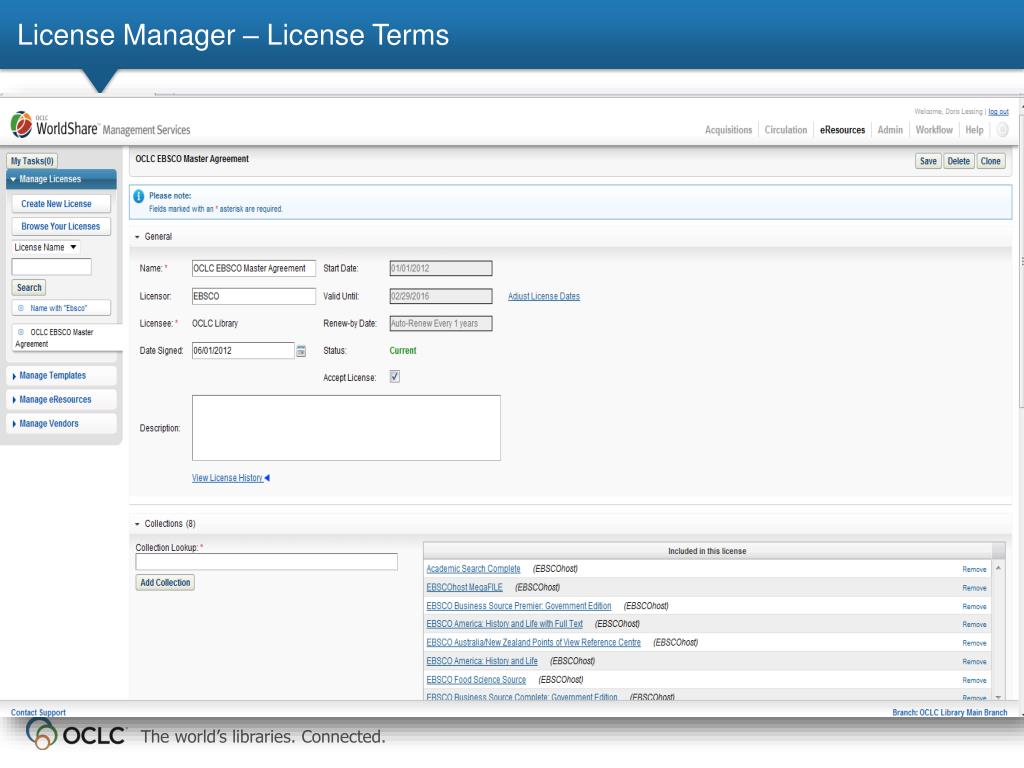Click the round icon next to Help
Viewport: 1024px width, 768px height.
pyautogui.click(x=1002, y=130)
